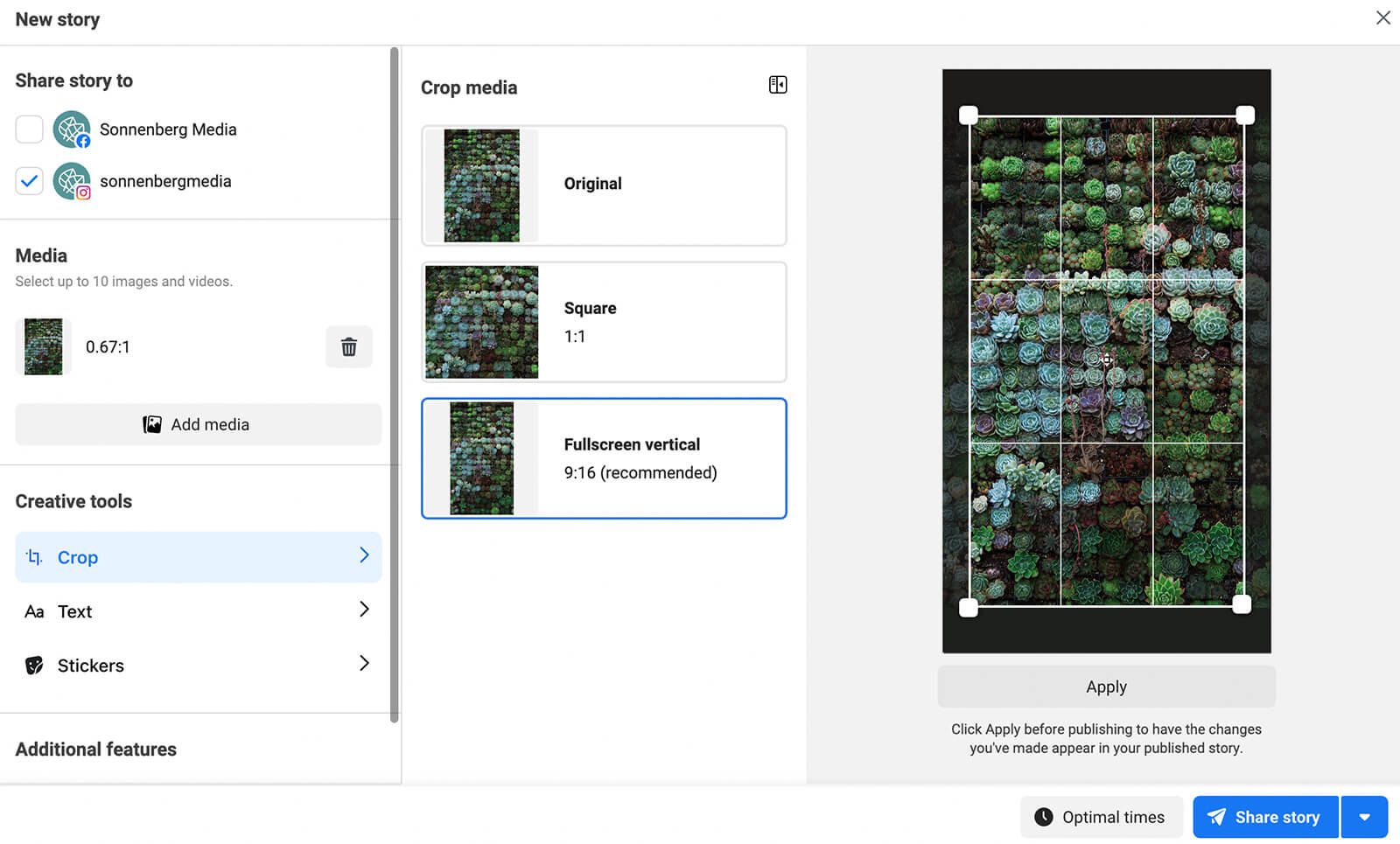Open the Crop creative tool
Viewport: 1400px width, 844px height.
(199, 557)
